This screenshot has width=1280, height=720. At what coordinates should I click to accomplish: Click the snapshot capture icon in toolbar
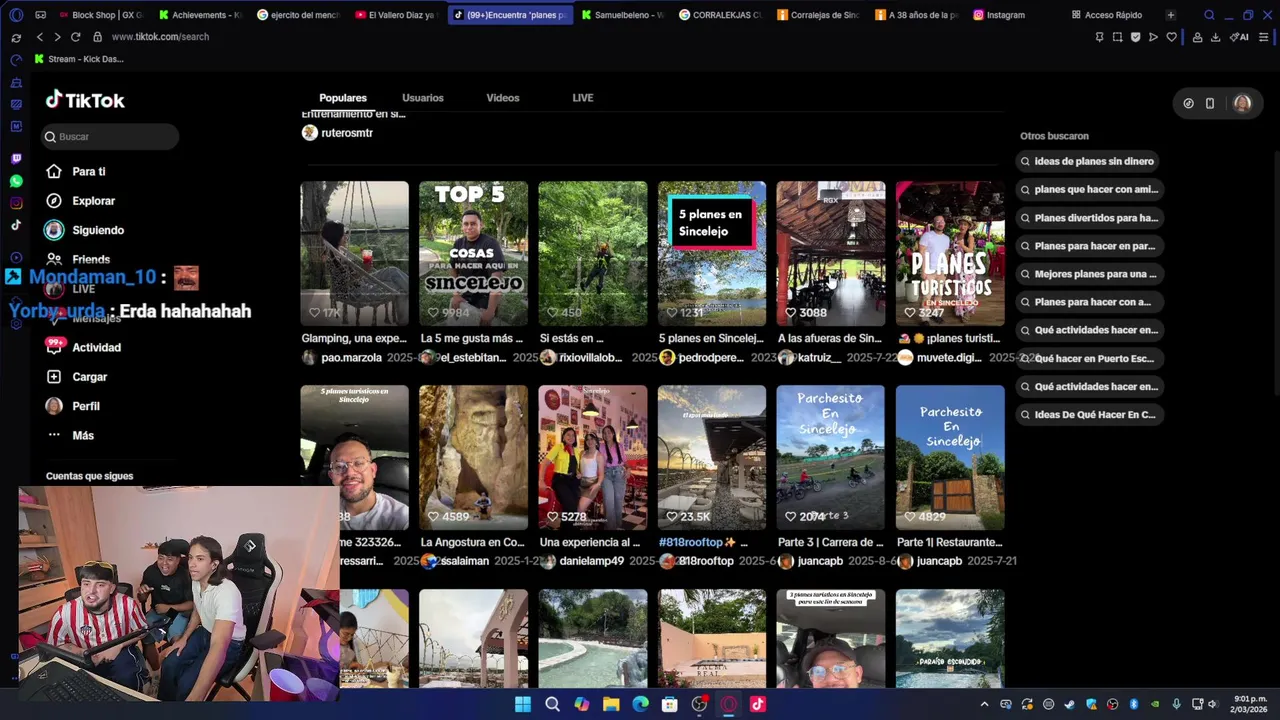[1117, 37]
